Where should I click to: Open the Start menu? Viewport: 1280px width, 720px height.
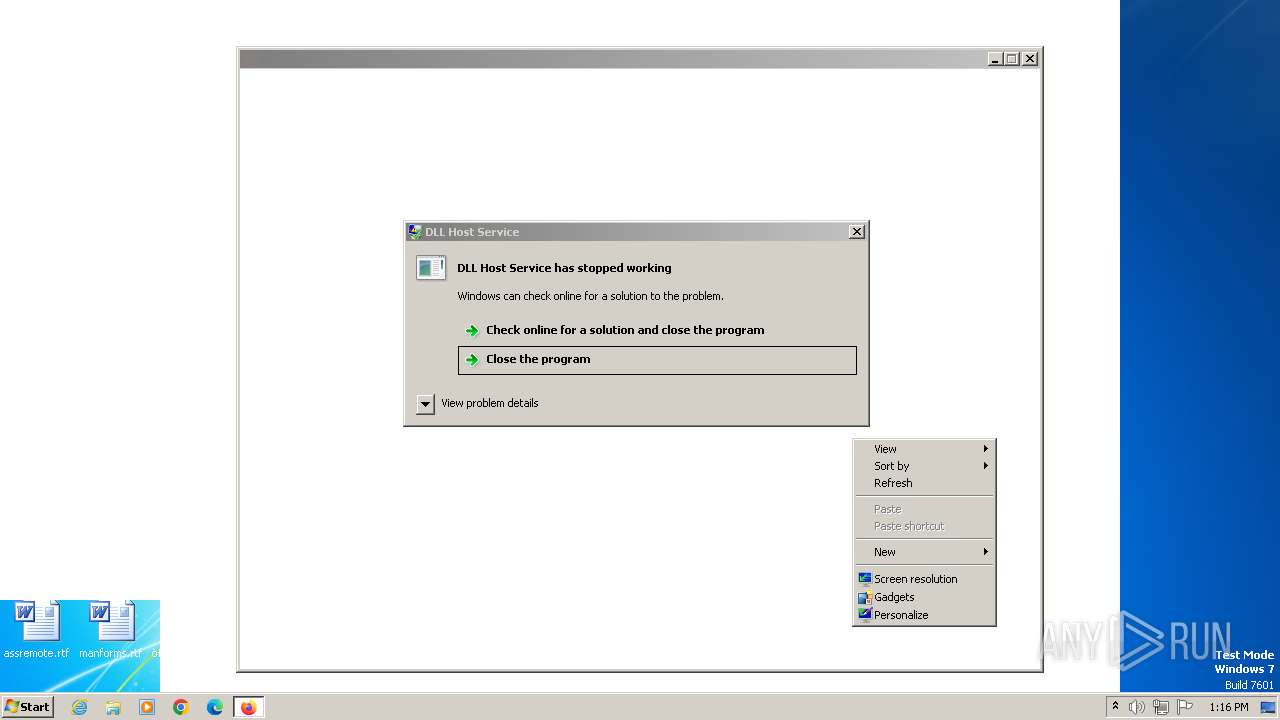[x=27, y=707]
